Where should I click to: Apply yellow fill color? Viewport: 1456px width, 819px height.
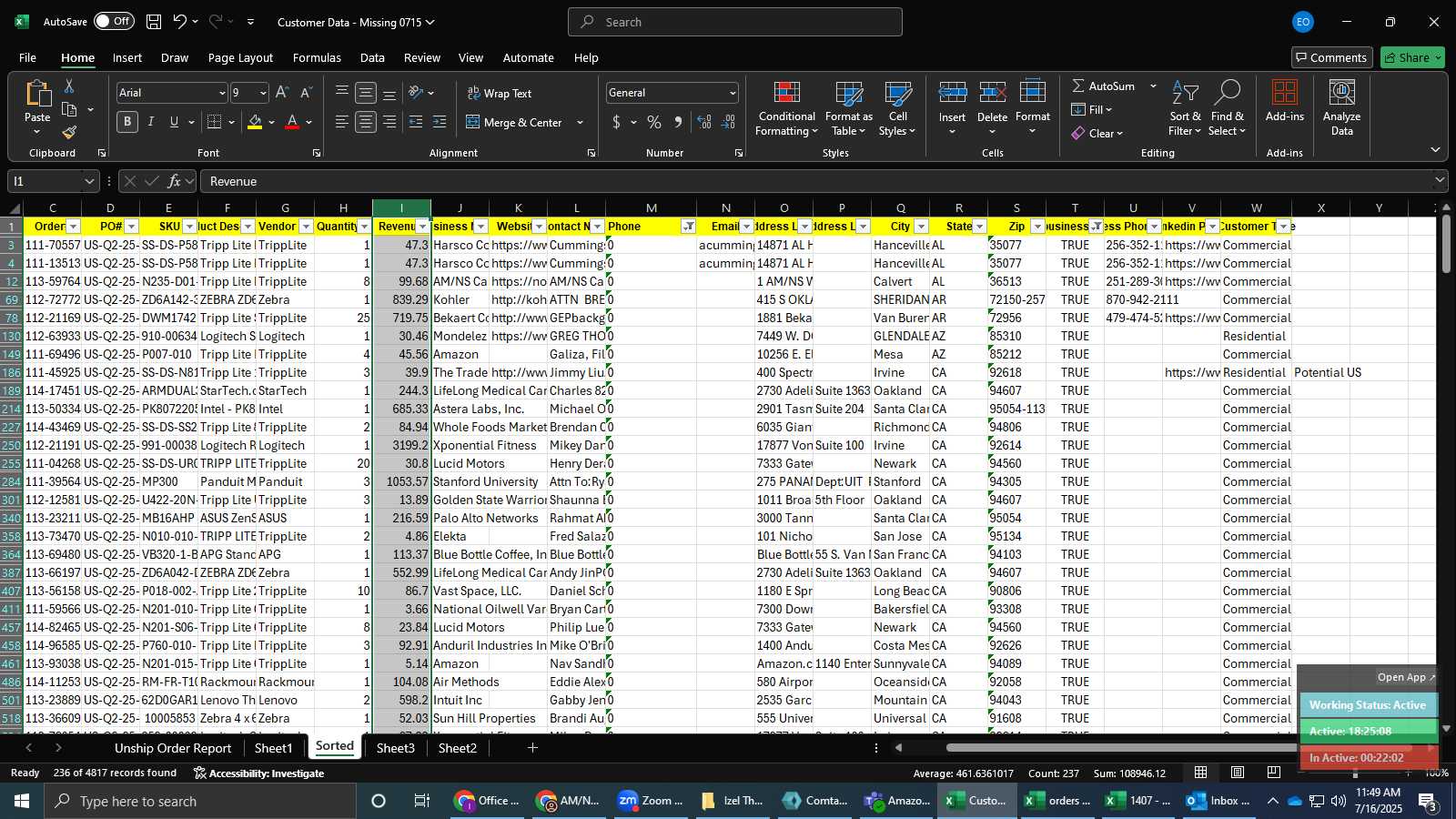[255, 122]
